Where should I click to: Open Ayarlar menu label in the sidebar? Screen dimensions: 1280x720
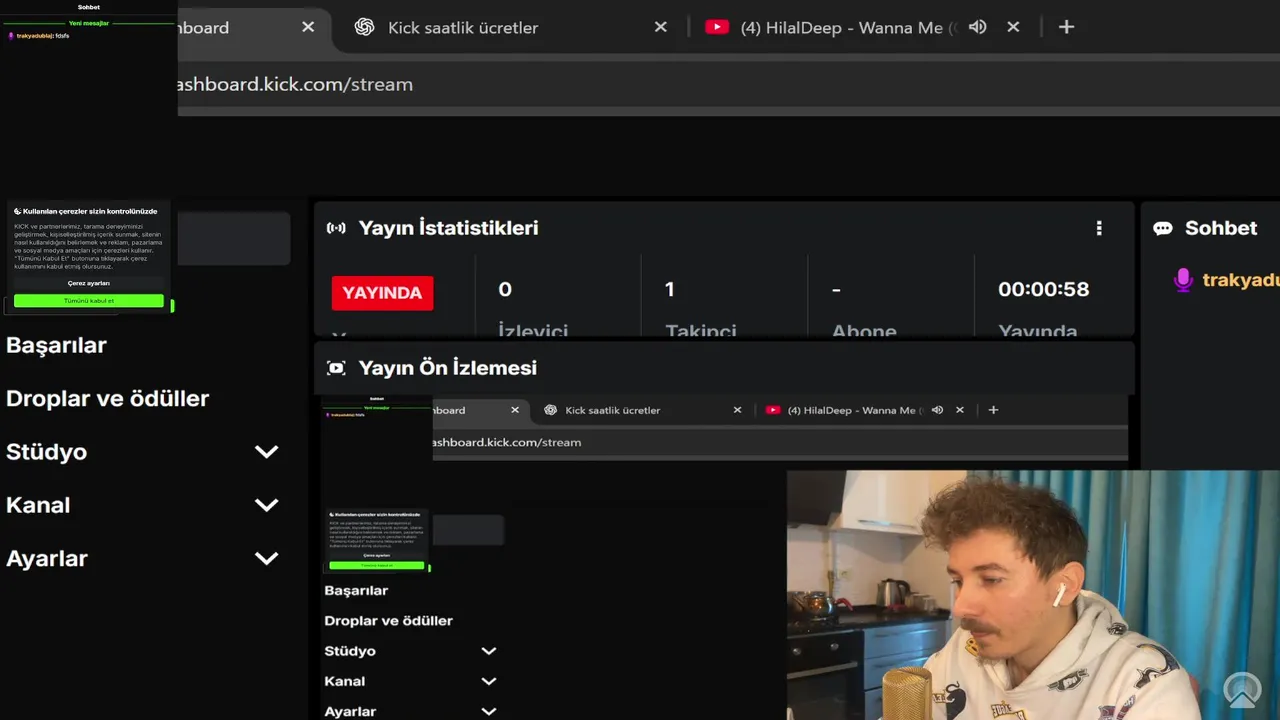pos(47,558)
